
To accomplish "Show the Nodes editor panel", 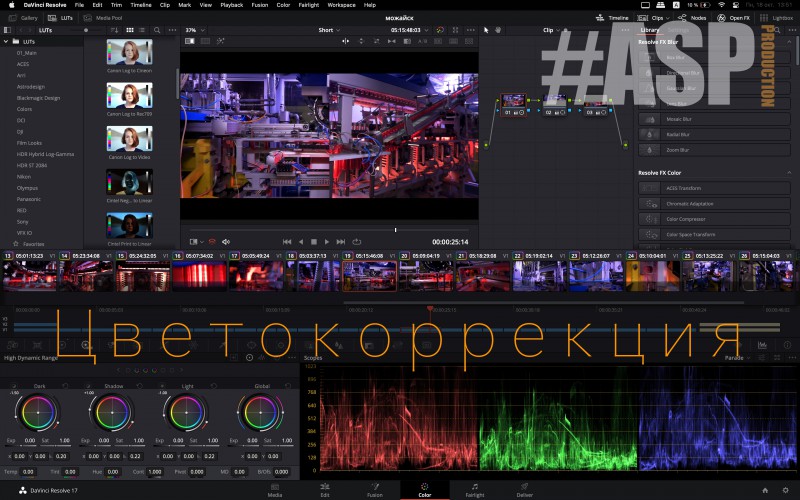I will (692, 18).
